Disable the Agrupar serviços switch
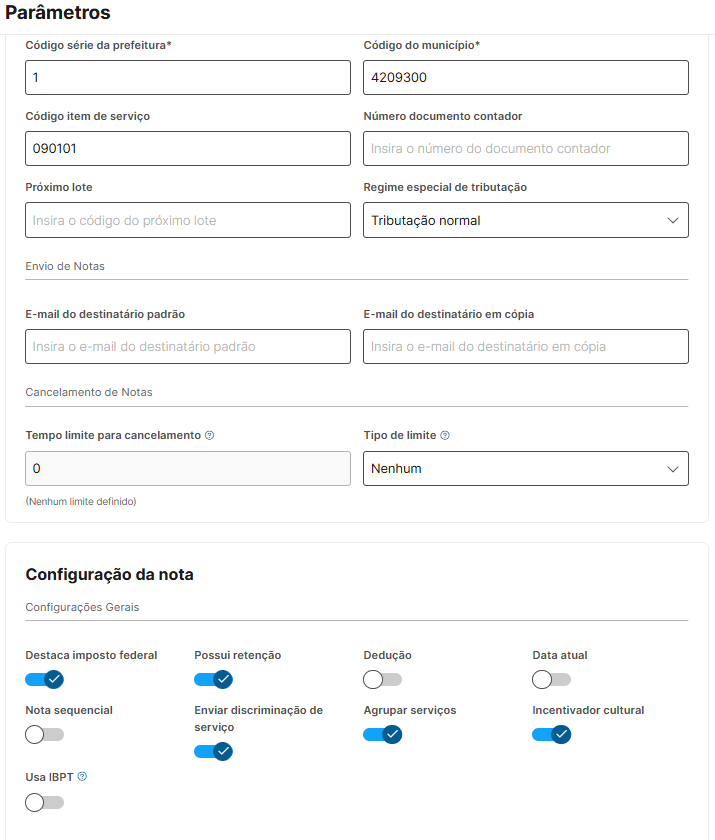 pos(382,735)
